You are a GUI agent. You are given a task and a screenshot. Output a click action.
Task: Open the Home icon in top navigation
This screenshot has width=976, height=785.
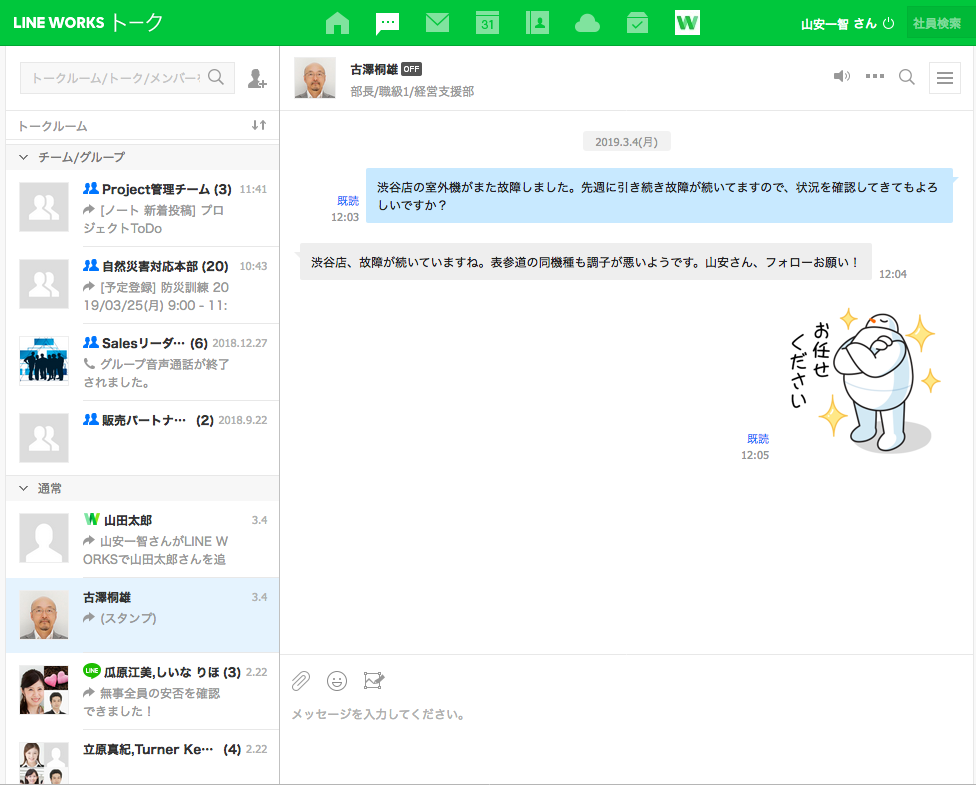pos(338,23)
